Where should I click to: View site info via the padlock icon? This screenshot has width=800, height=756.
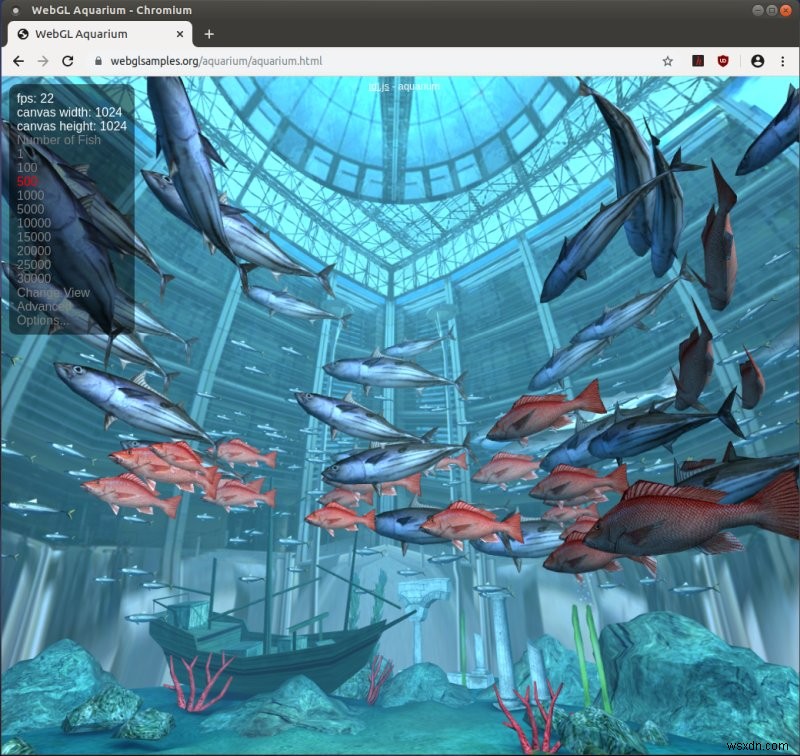[97, 61]
